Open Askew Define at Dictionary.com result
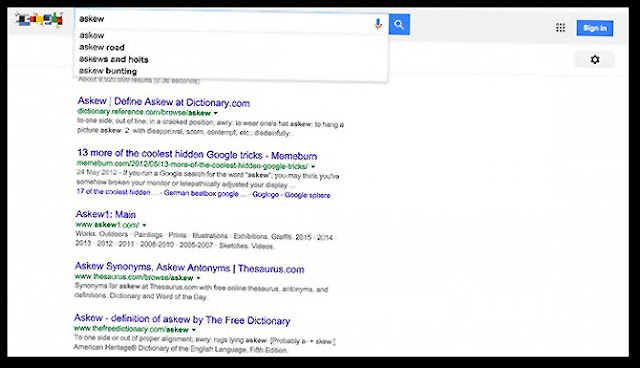 click(164, 102)
